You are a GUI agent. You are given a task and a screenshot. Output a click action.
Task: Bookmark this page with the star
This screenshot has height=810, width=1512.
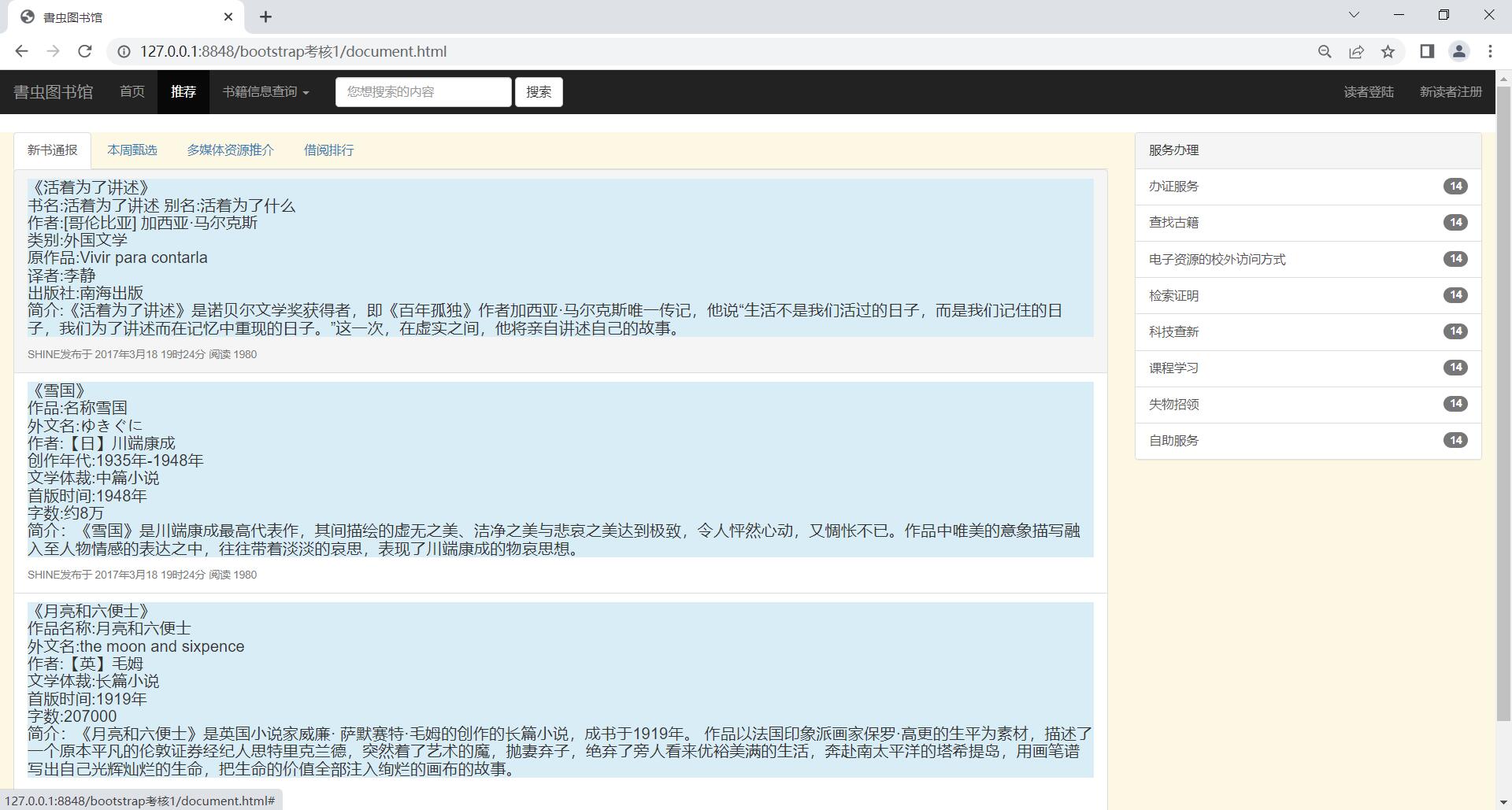[1388, 51]
